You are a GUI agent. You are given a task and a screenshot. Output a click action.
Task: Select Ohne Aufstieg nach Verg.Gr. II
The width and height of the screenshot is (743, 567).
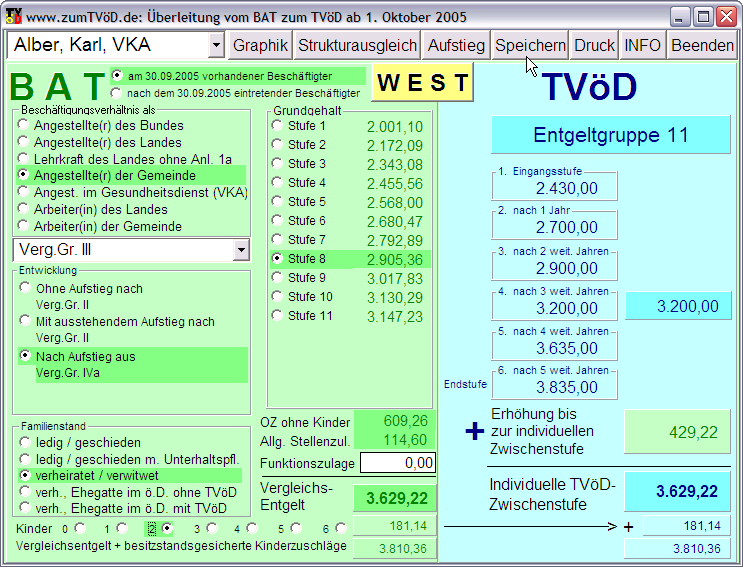24,289
